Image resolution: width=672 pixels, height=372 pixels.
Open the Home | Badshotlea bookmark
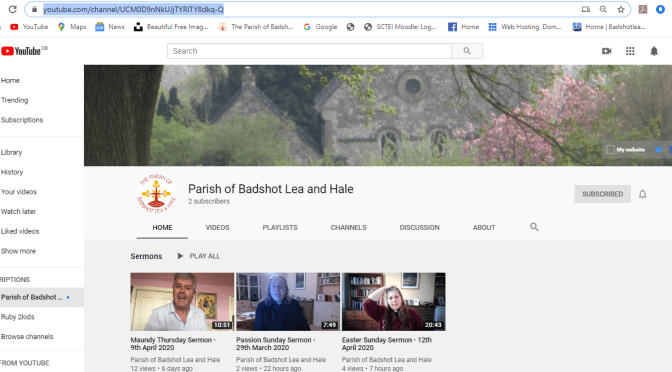[x=609, y=27]
